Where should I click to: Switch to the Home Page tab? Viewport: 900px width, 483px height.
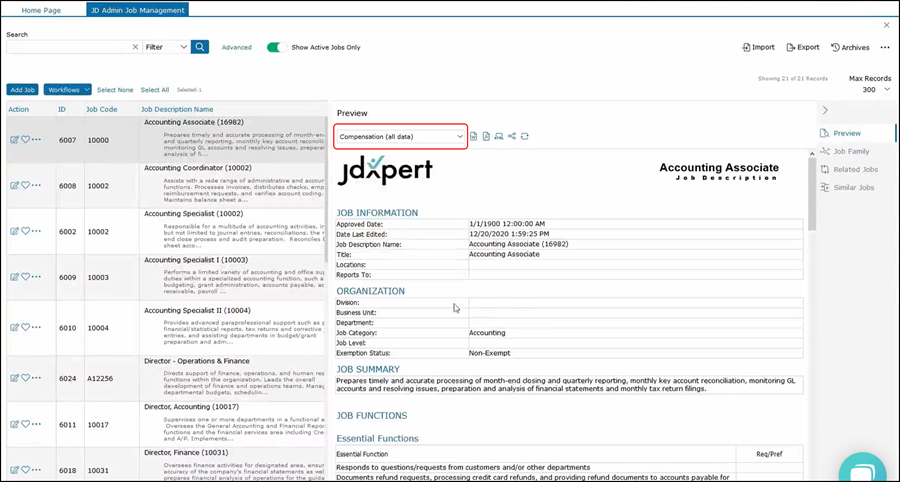coord(41,10)
